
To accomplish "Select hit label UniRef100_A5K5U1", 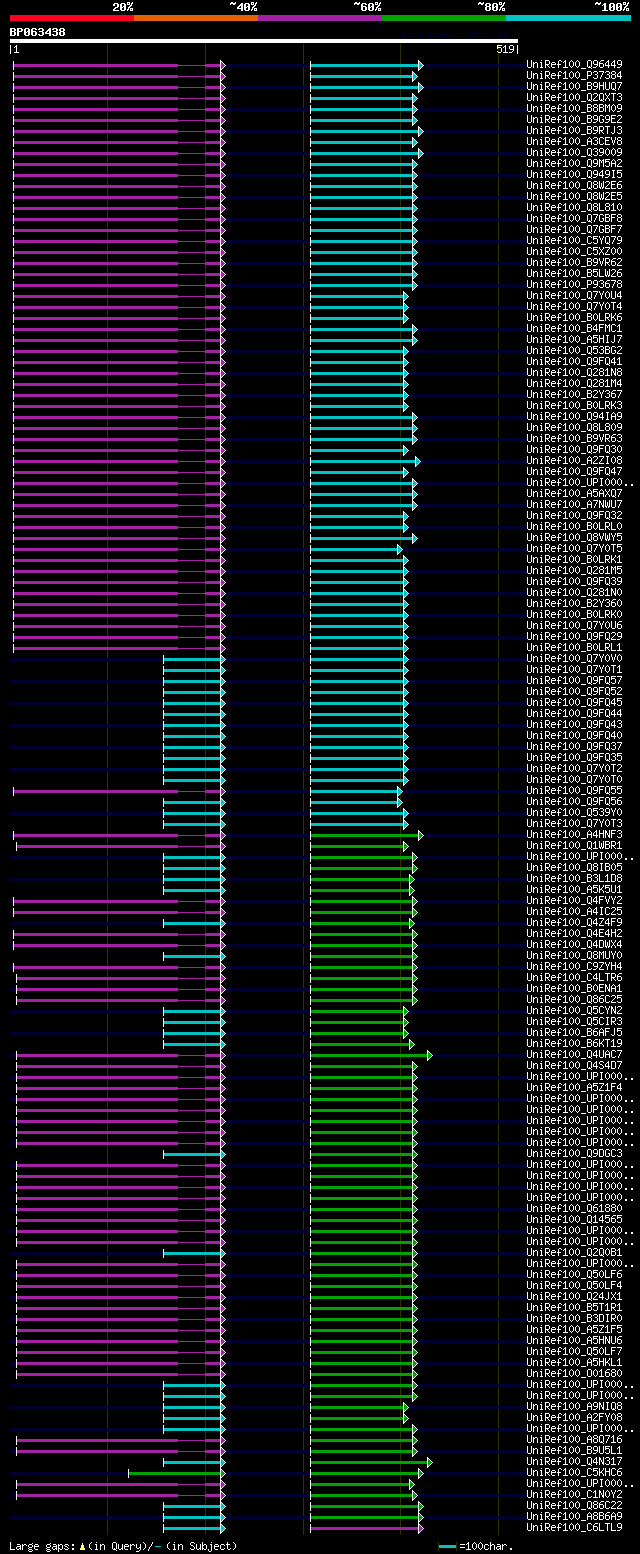I will (x=574, y=890).
